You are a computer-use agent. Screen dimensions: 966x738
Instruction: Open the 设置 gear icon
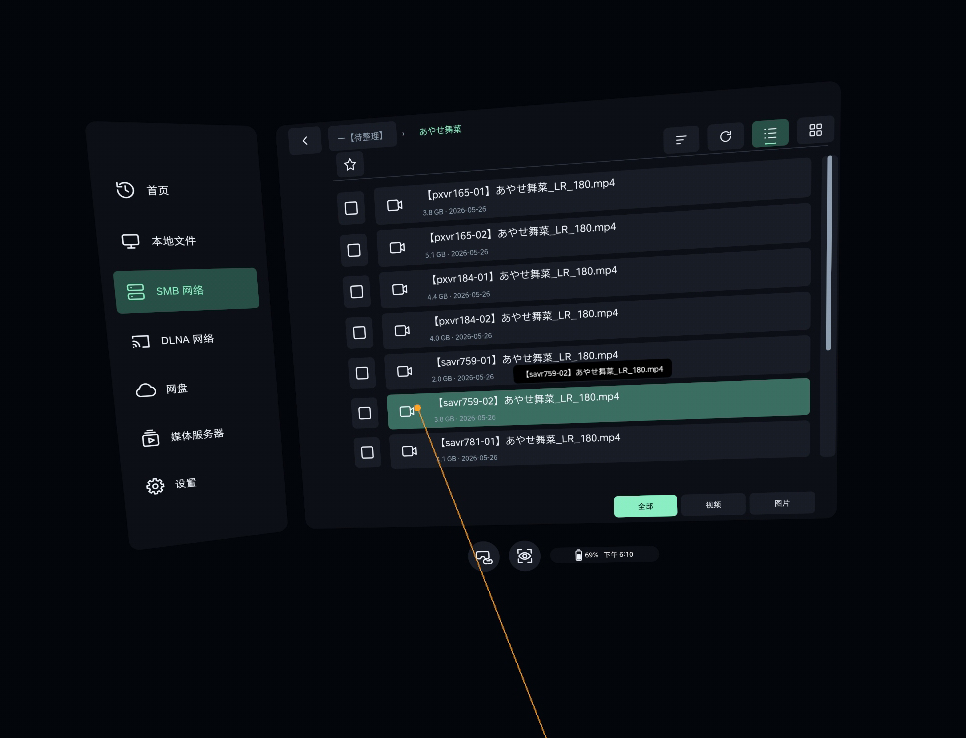pos(155,486)
